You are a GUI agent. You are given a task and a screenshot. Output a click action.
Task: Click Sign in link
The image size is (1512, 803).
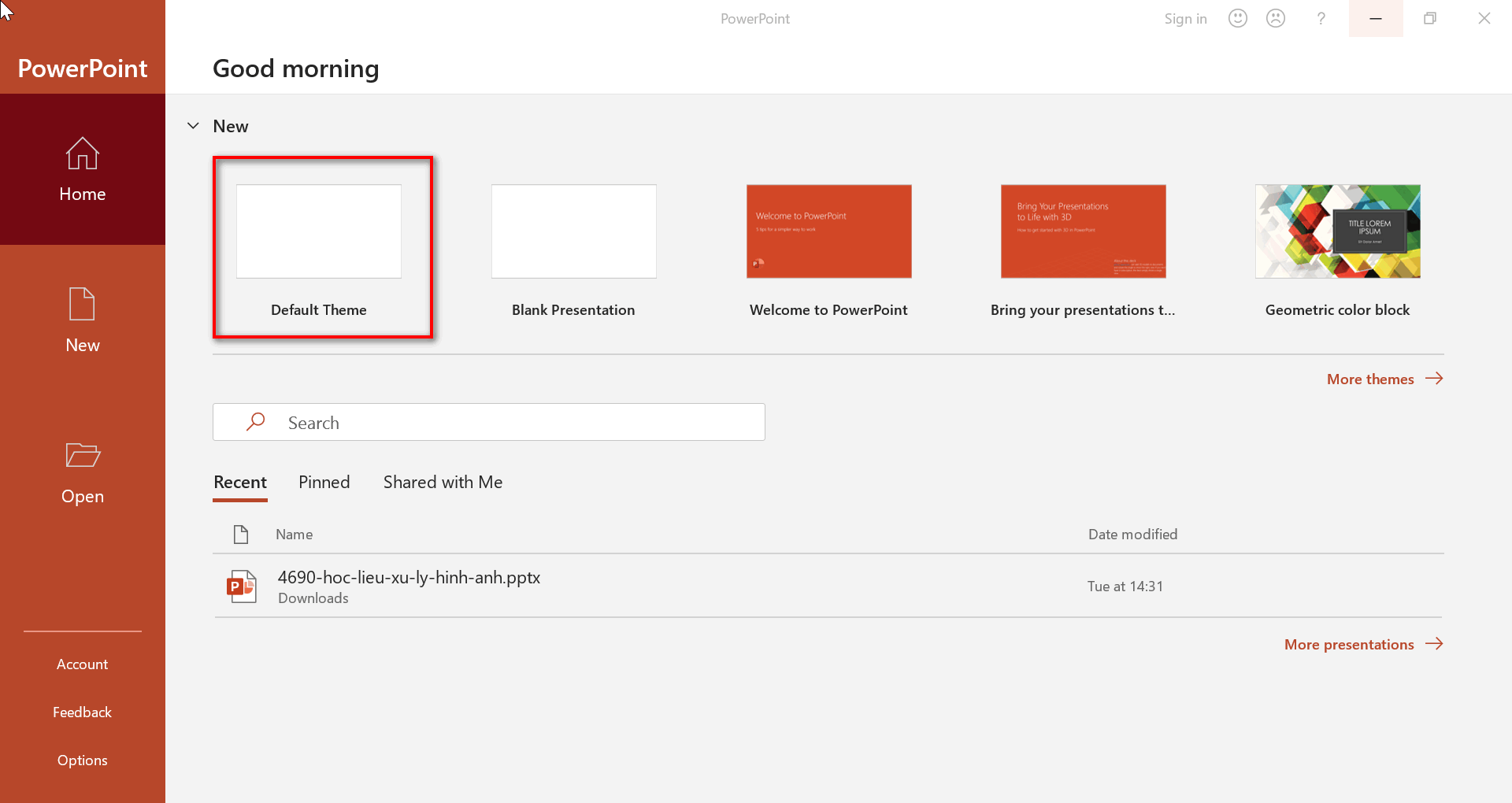(x=1185, y=19)
